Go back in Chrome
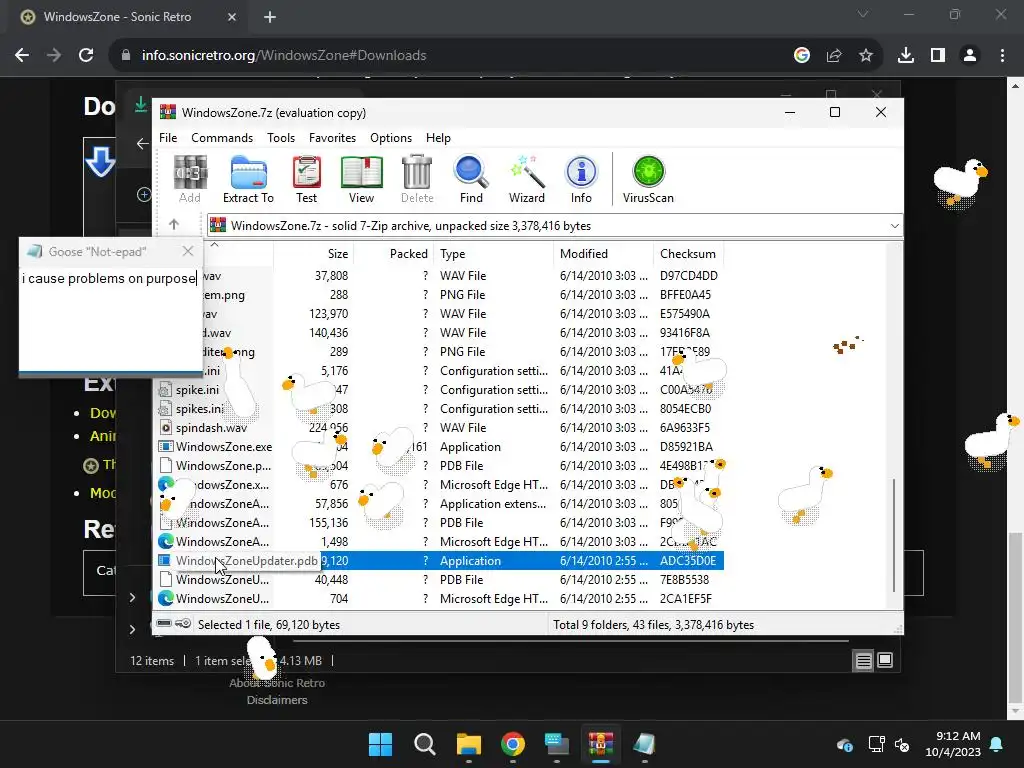This screenshot has width=1024, height=768. pos(22,56)
